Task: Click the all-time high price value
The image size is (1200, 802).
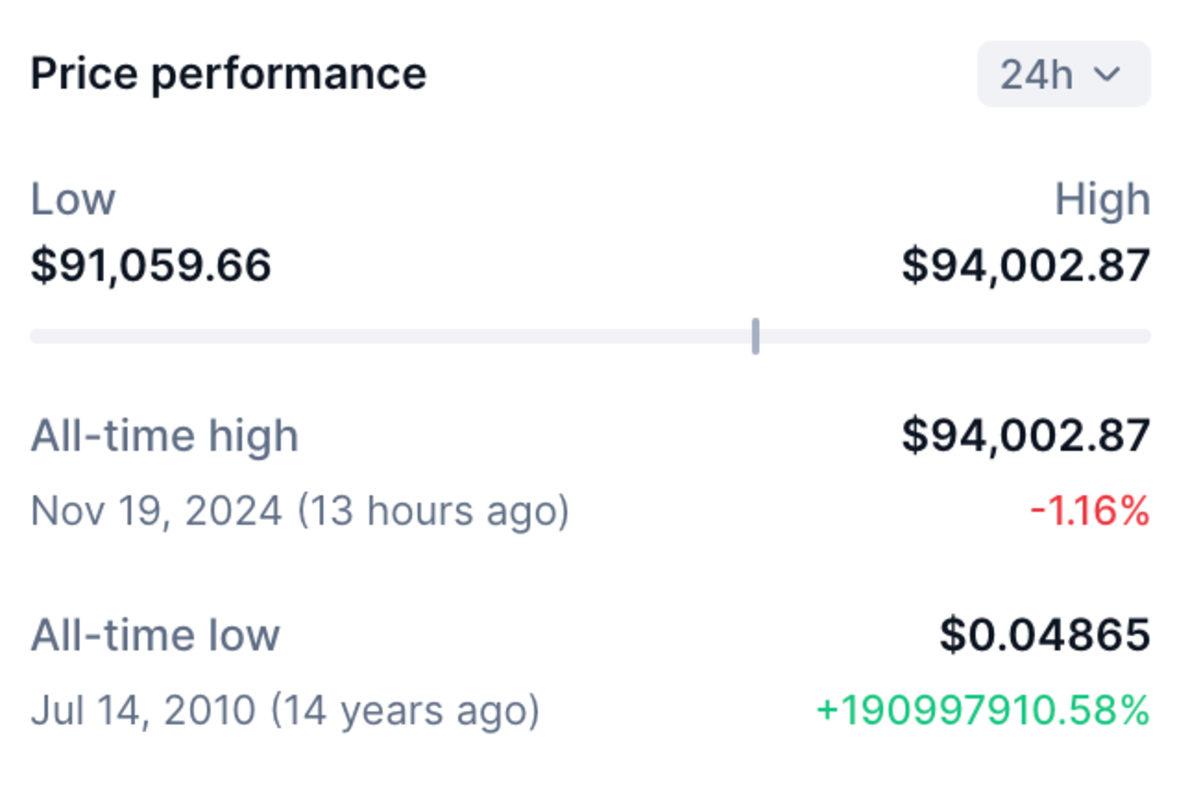Action: point(1025,436)
